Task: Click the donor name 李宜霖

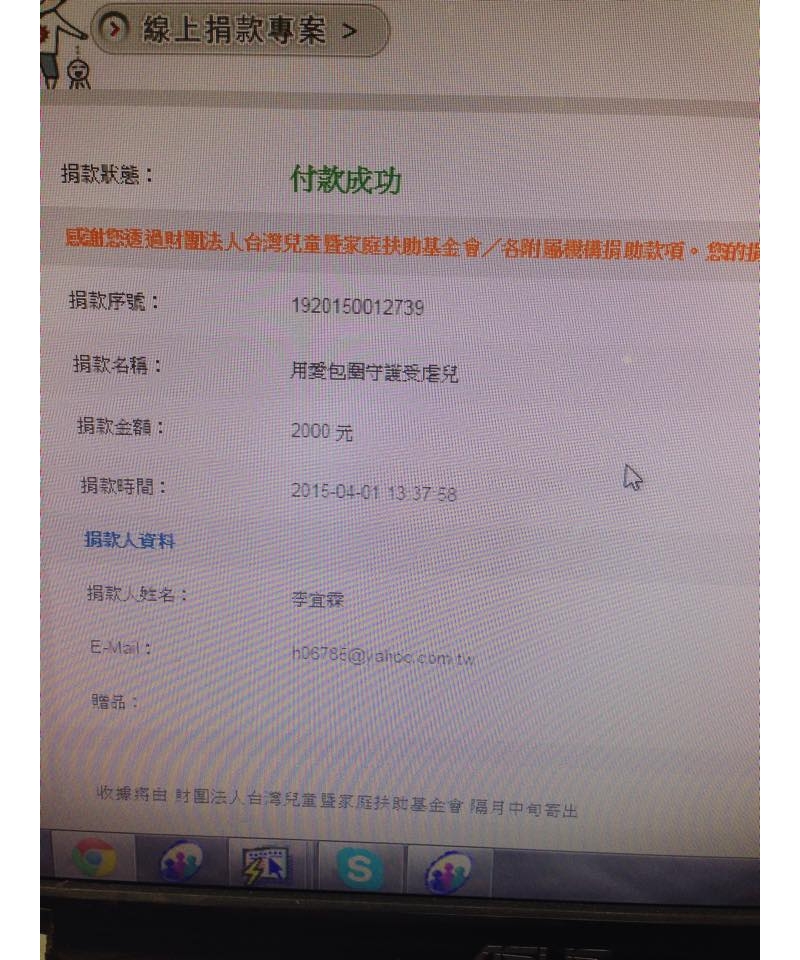Action: 317,599
